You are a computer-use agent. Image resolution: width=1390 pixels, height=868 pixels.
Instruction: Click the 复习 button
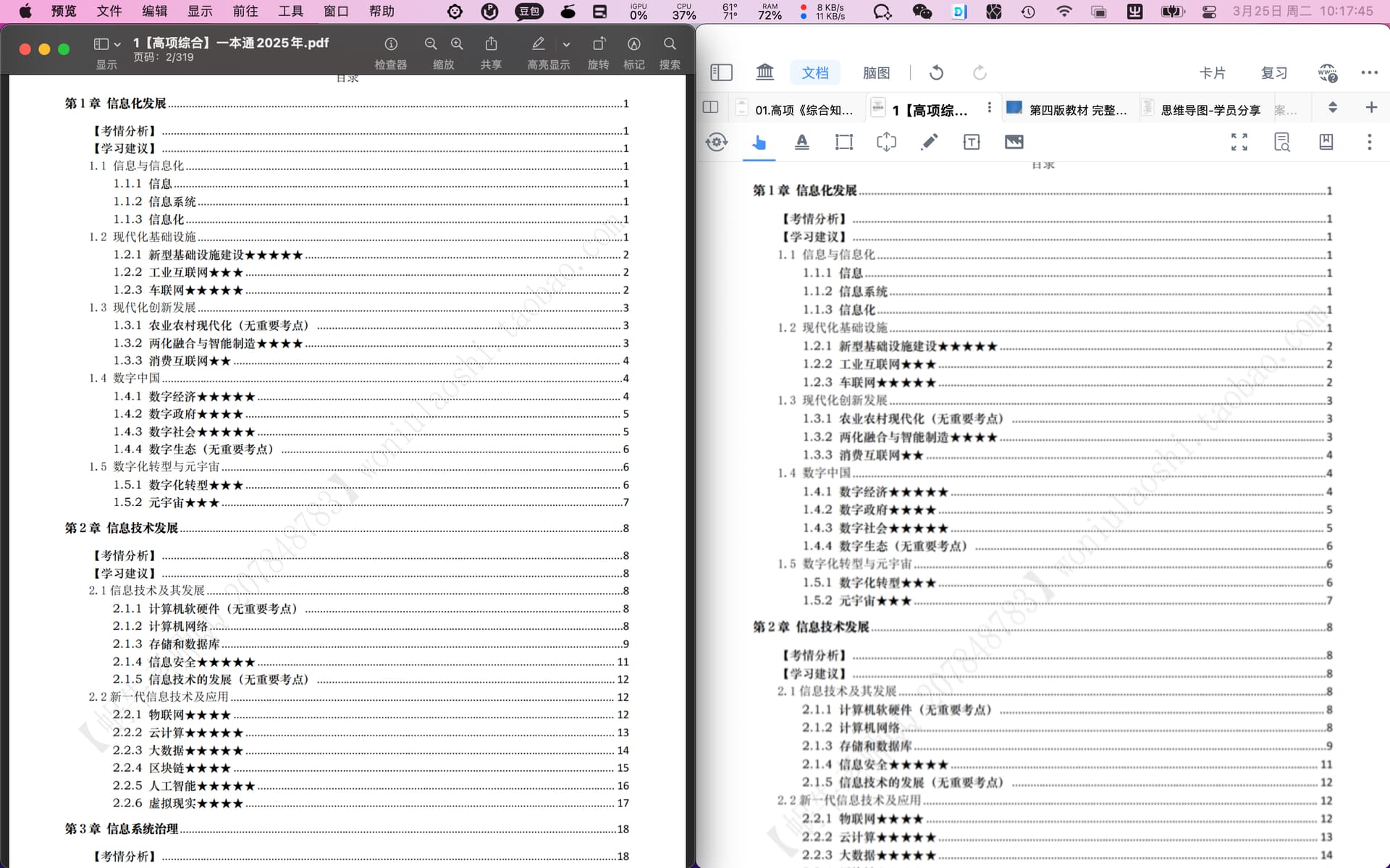coord(1274,72)
